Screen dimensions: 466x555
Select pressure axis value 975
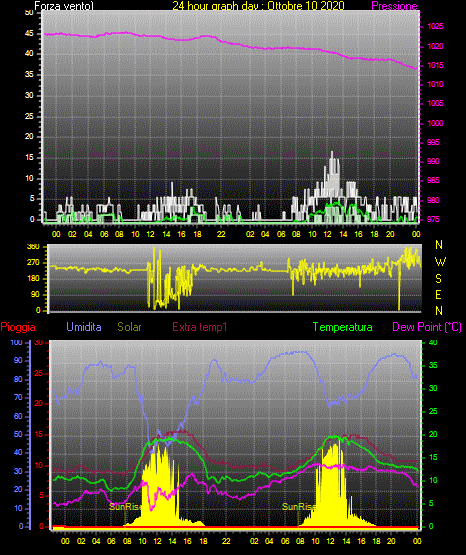433,219
